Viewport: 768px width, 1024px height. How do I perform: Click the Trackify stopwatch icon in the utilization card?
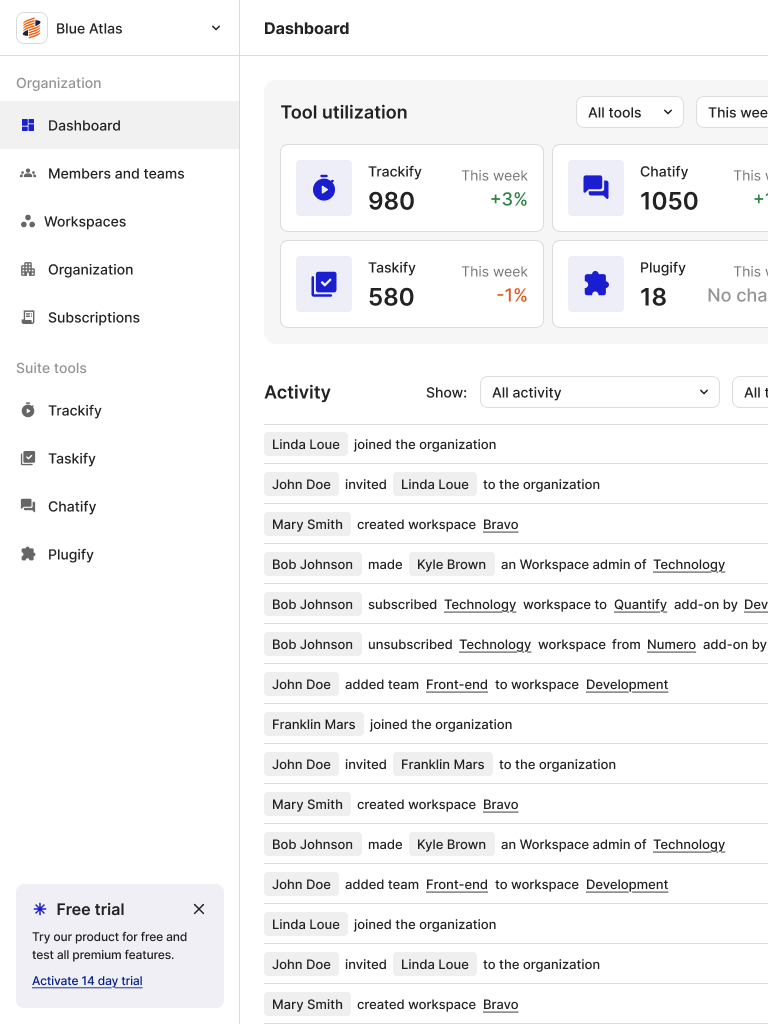point(324,188)
